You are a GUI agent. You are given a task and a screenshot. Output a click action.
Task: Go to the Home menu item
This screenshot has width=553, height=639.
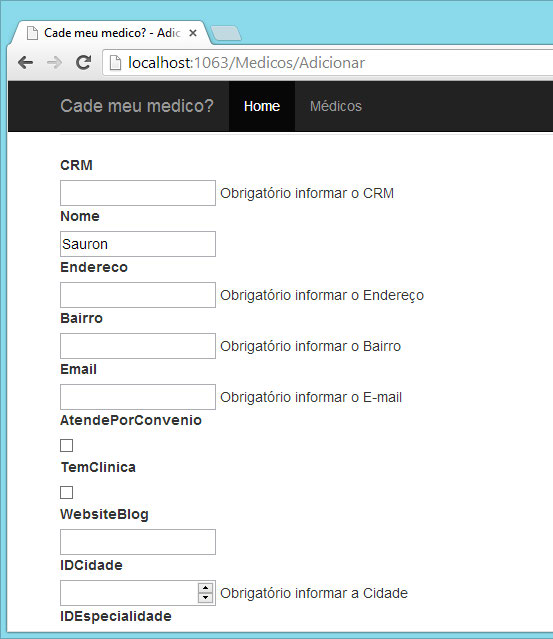point(262,106)
